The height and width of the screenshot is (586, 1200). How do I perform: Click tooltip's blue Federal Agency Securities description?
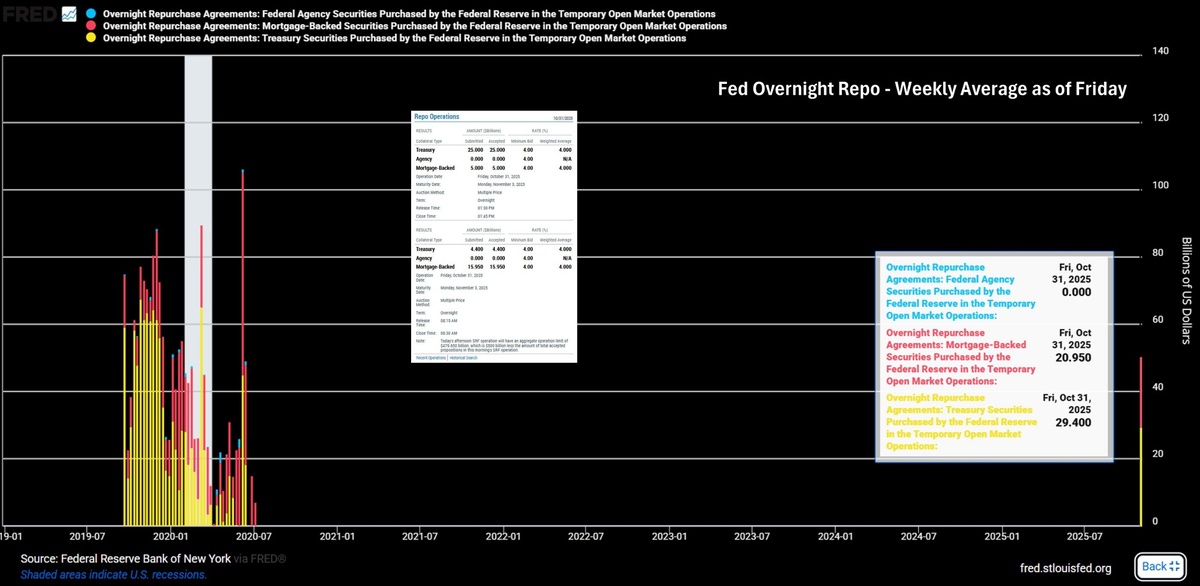[961, 291]
